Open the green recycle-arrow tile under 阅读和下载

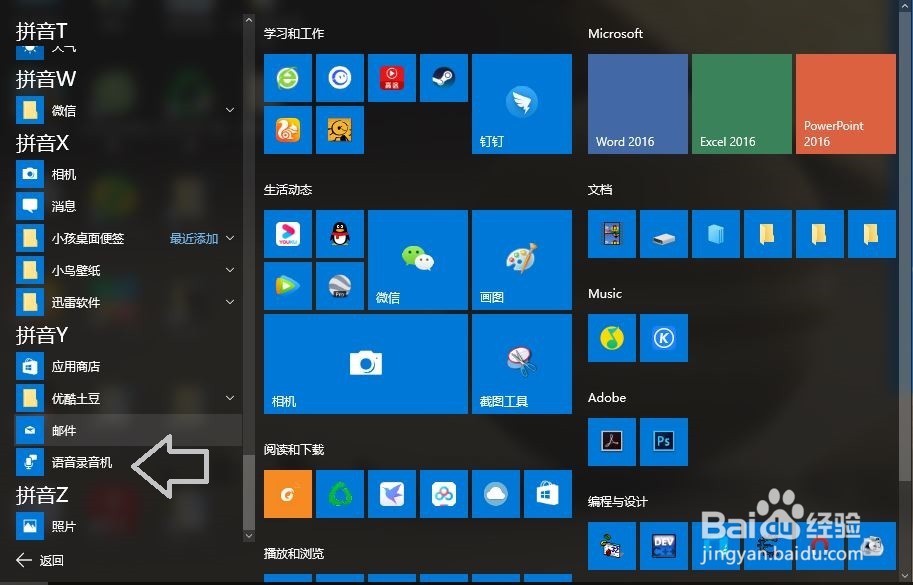[339, 494]
